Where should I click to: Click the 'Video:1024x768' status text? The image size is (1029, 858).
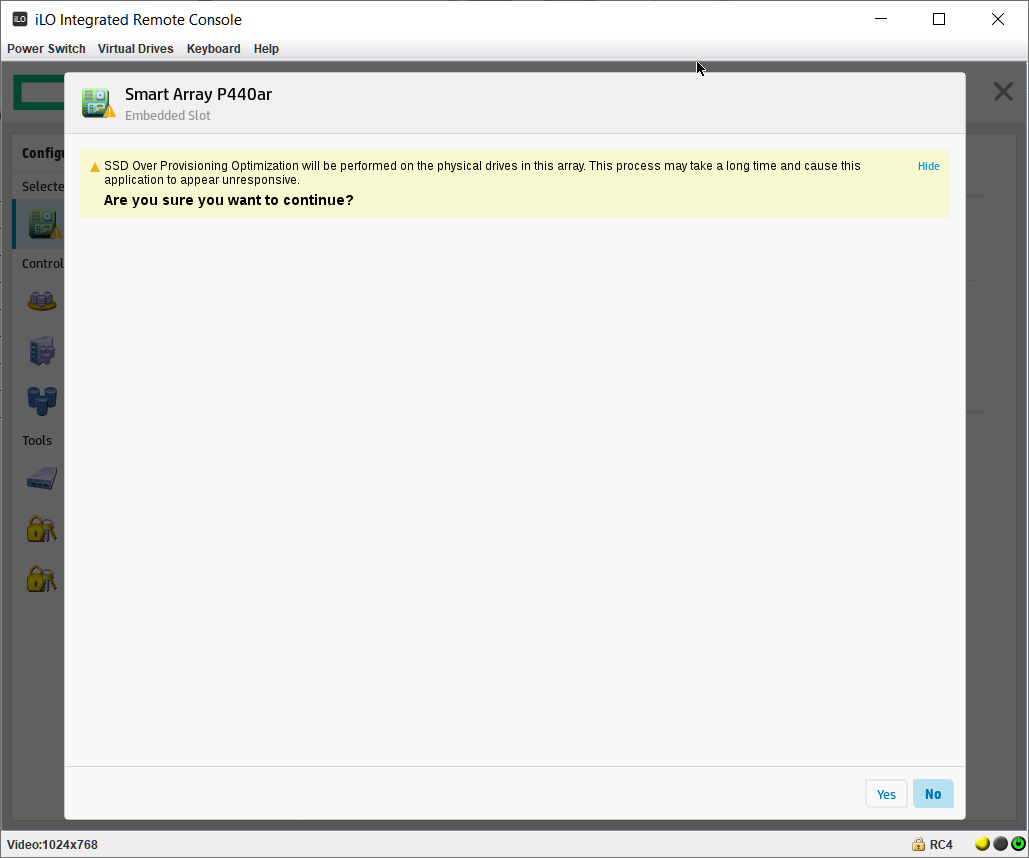click(x=52, y=845)
